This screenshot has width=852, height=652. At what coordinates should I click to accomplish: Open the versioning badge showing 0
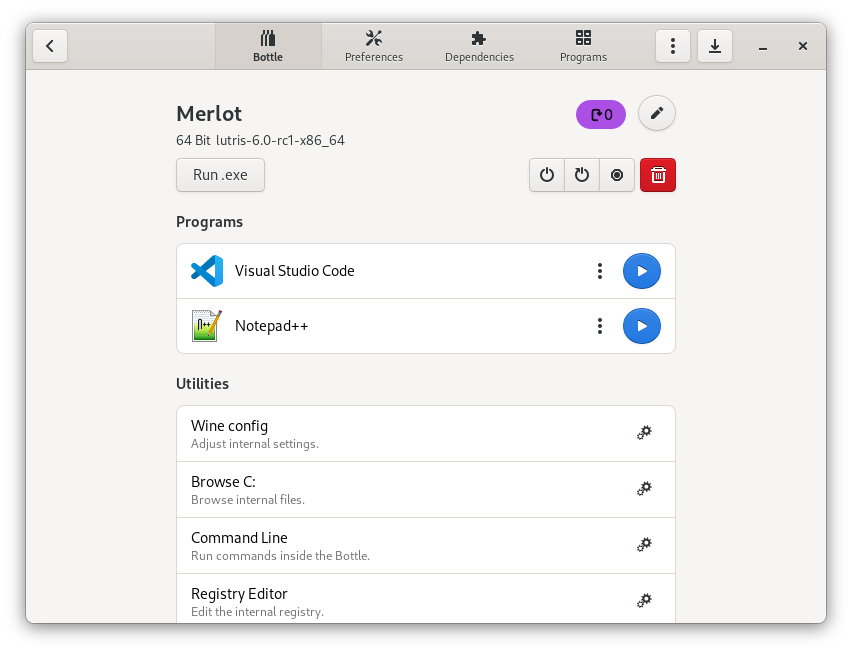click(600, 114)
